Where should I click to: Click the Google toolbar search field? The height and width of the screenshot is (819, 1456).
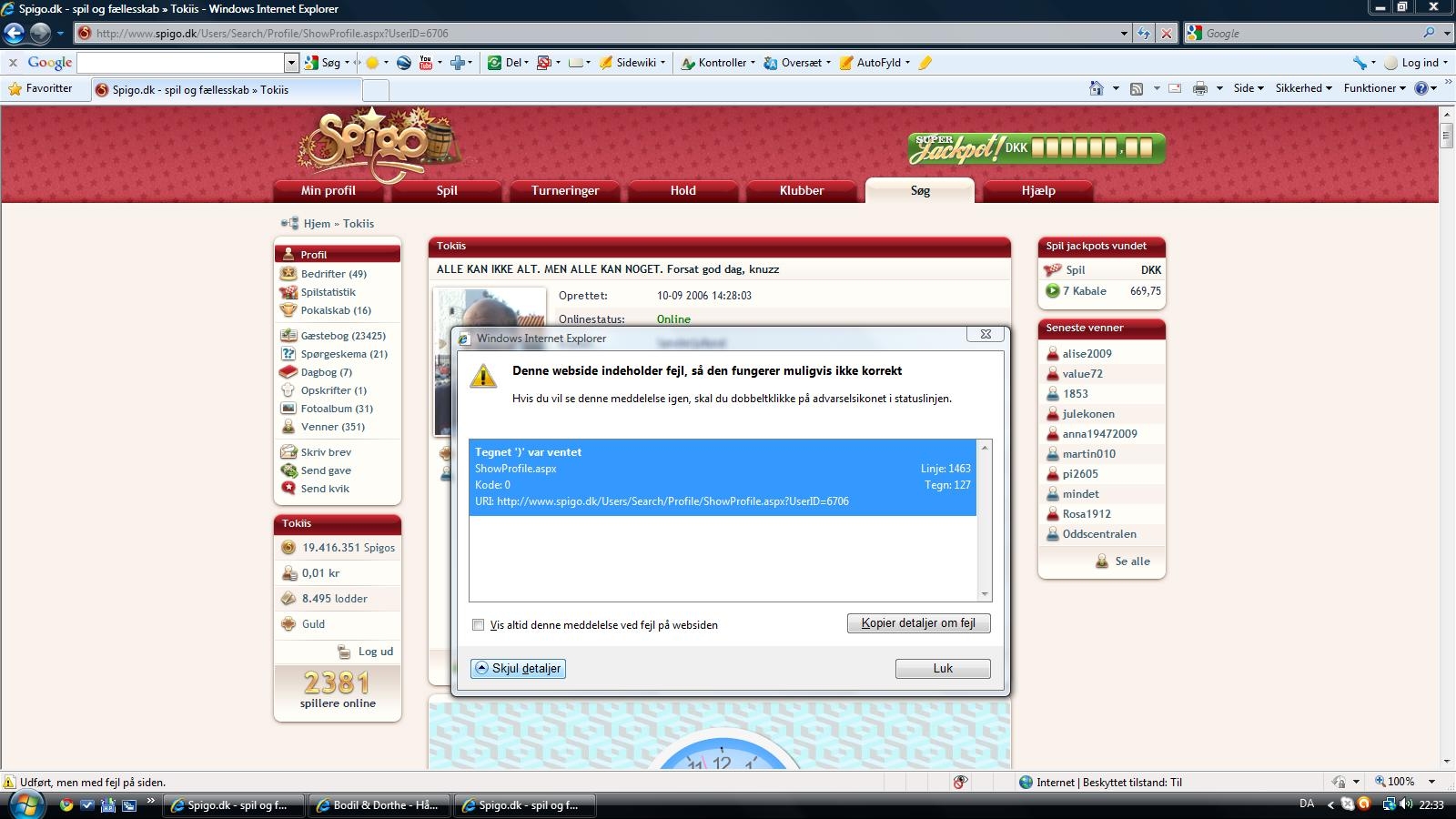coord(180,63)
